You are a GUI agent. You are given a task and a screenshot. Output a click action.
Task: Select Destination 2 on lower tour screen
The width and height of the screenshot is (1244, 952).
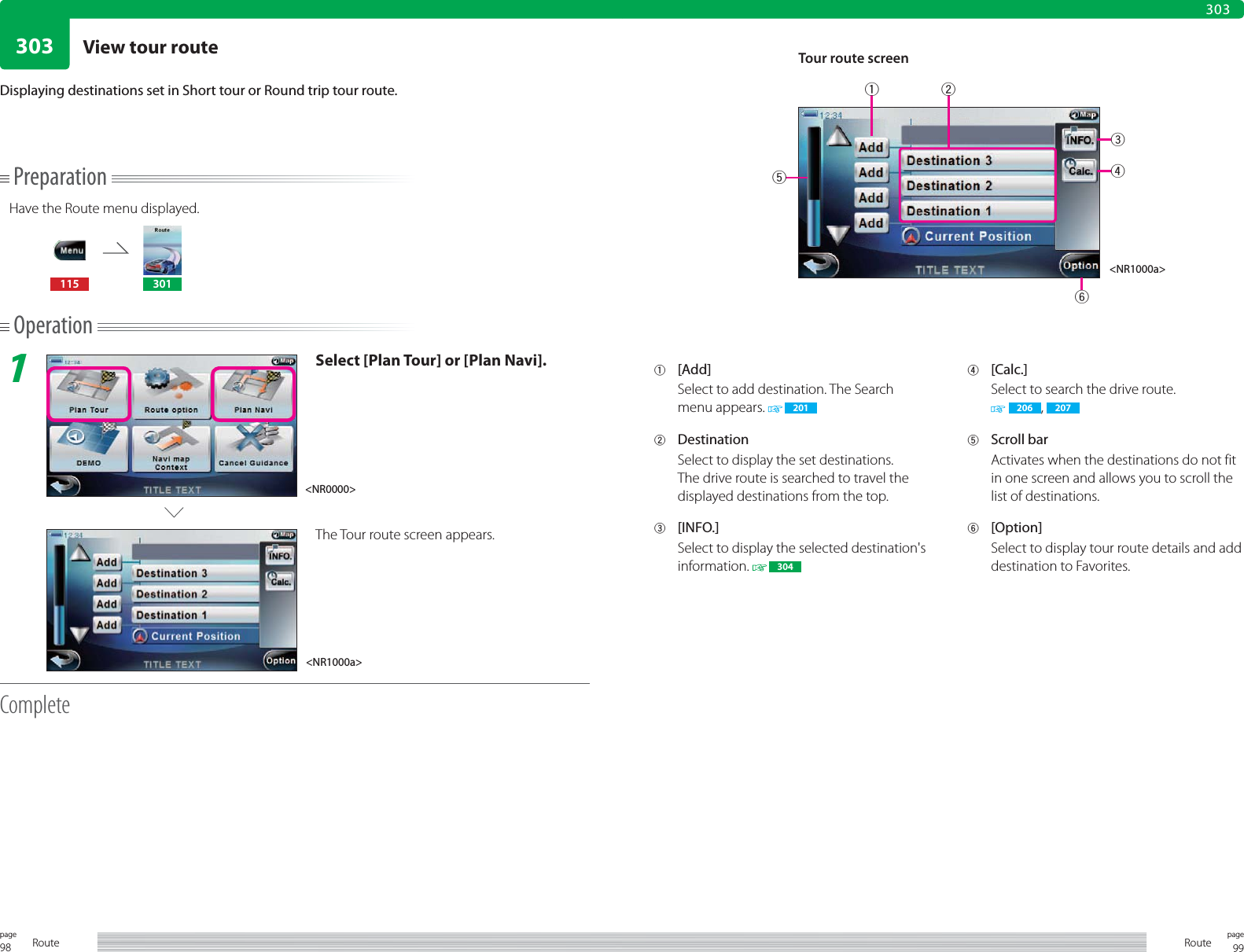tap(196, 594)
